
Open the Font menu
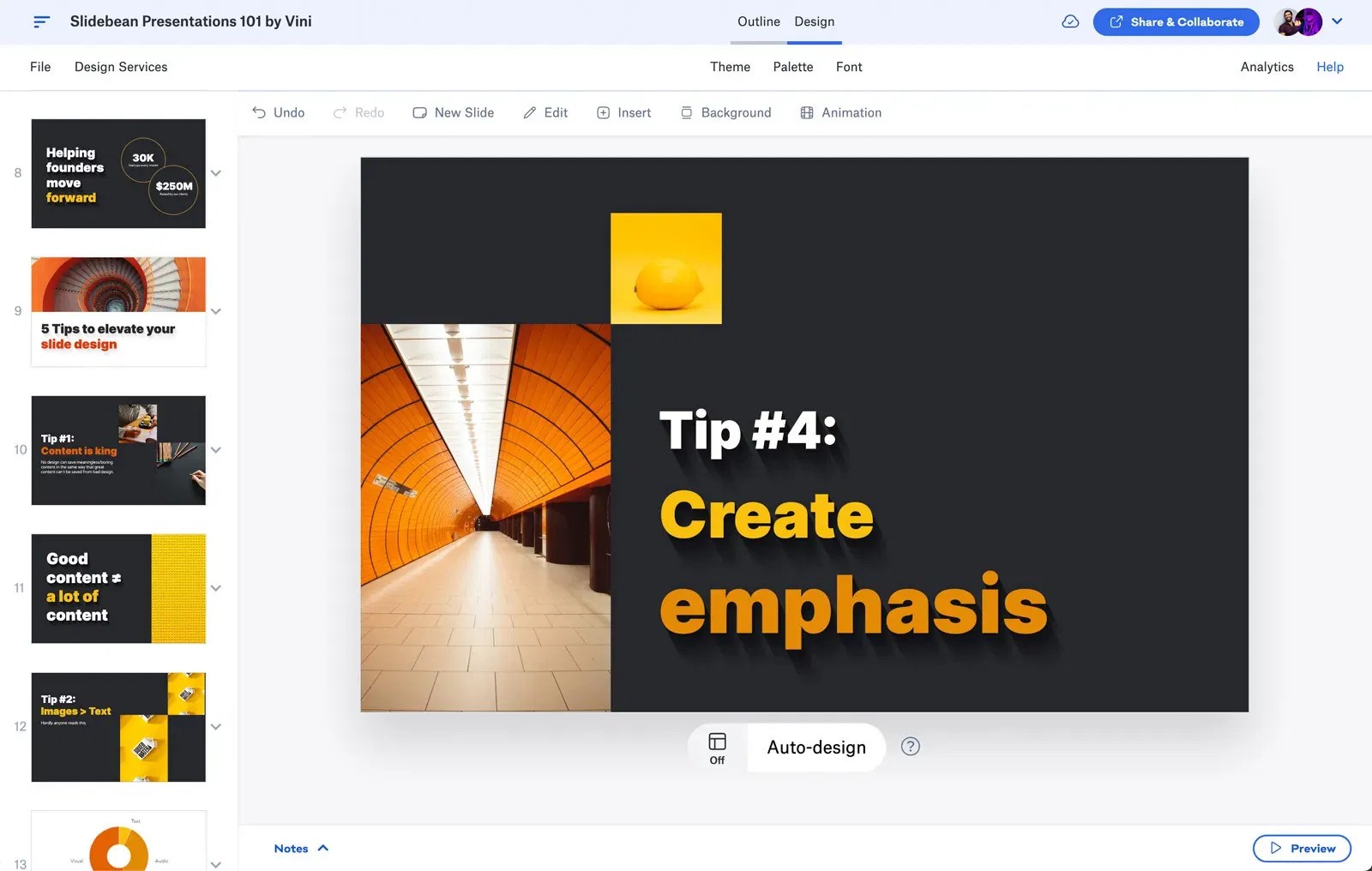point(848,67)
